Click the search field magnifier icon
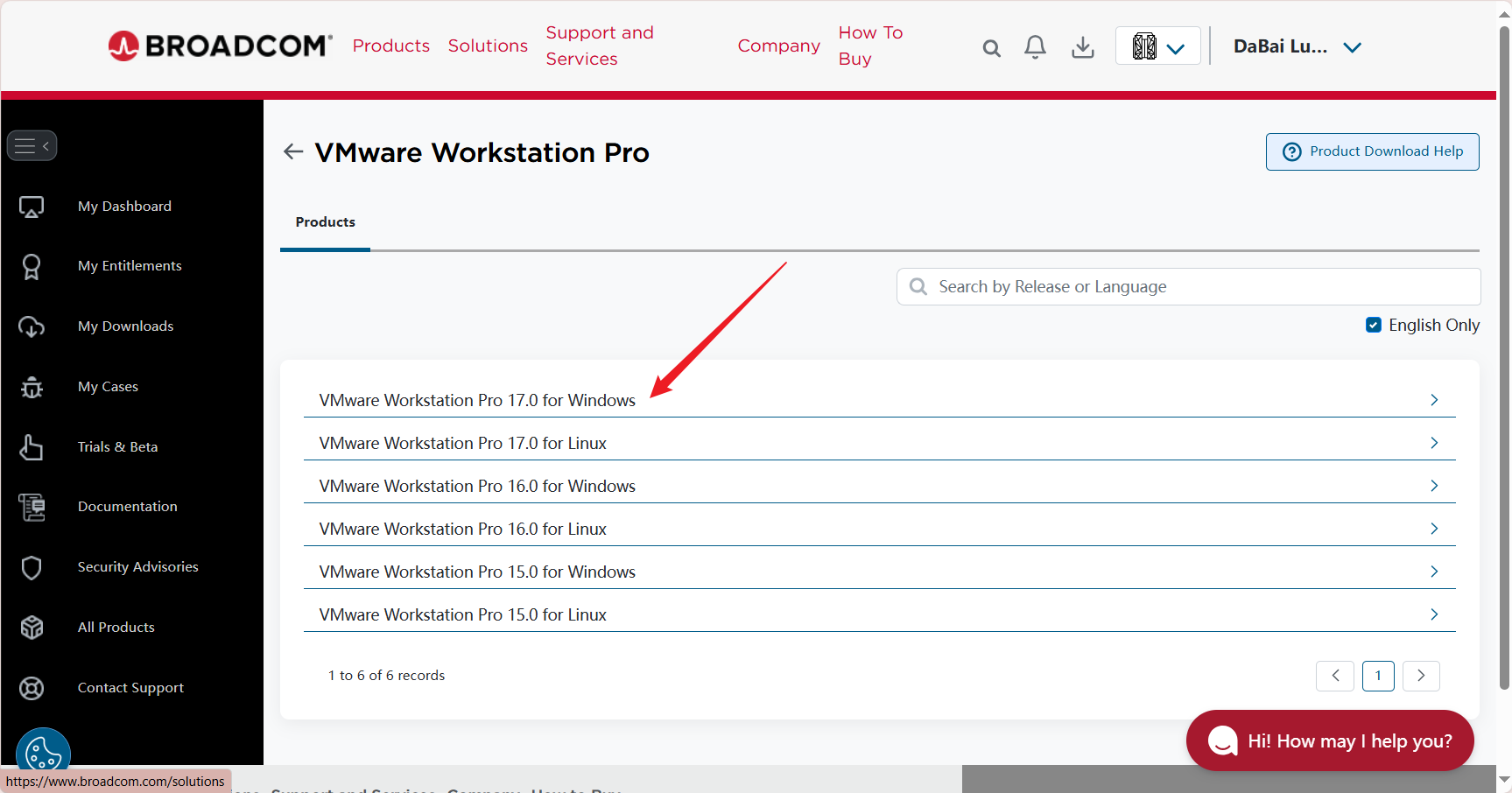 tap(918, 287)
